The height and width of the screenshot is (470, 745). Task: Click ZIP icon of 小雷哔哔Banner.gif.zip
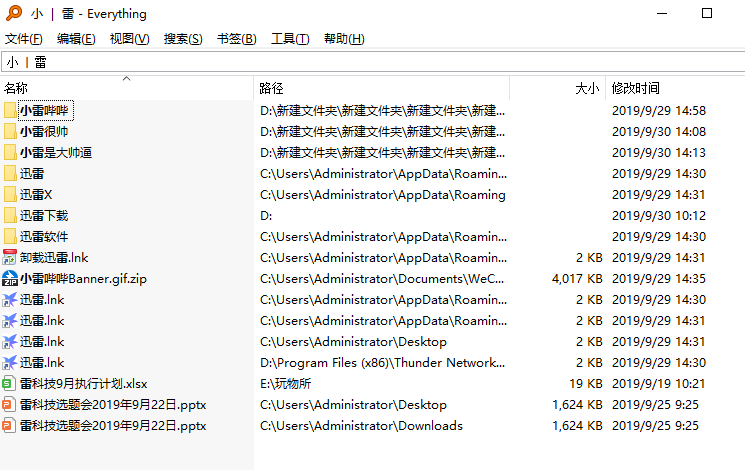[10, 278]
